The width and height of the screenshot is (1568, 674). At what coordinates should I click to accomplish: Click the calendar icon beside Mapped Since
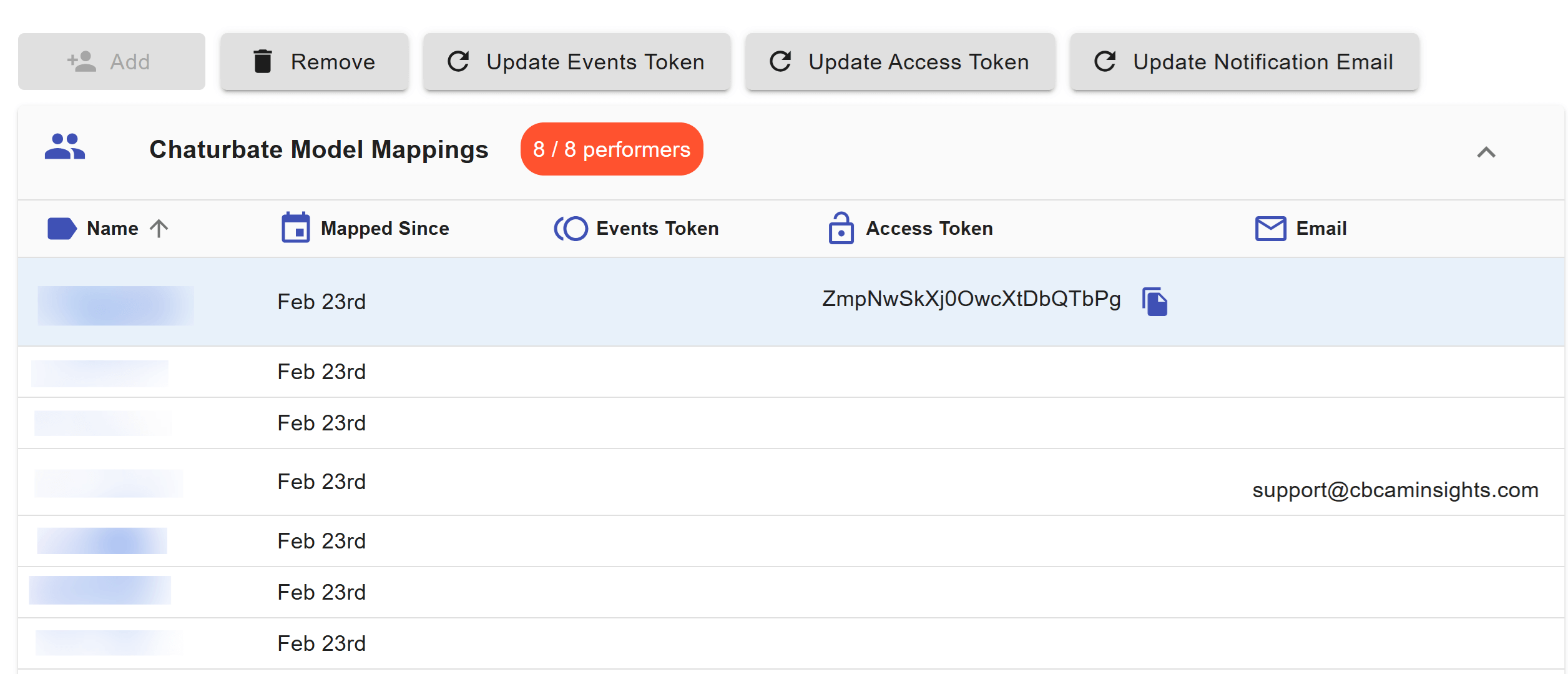pos(296,227)
